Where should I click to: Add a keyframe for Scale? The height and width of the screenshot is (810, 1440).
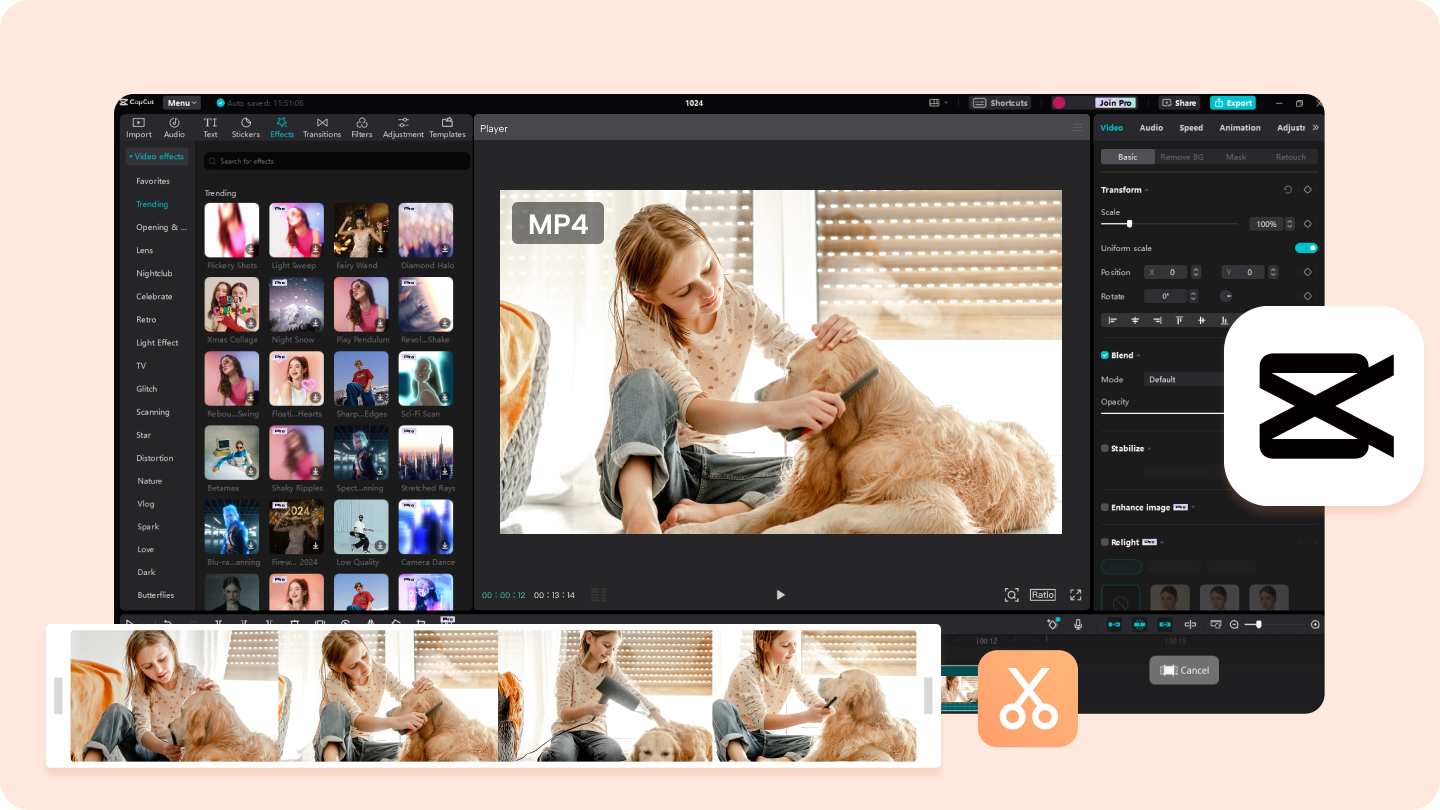click(x=1308, y=224)
